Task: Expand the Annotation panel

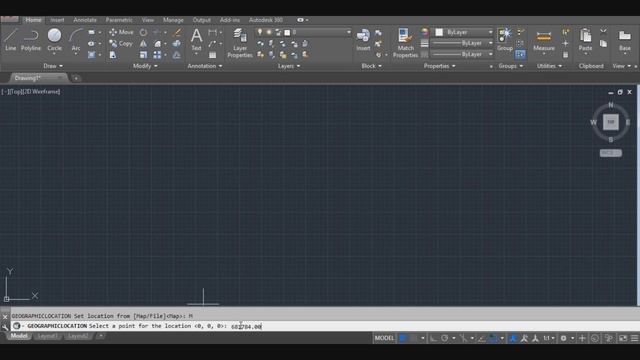Action: coord(204,66)
